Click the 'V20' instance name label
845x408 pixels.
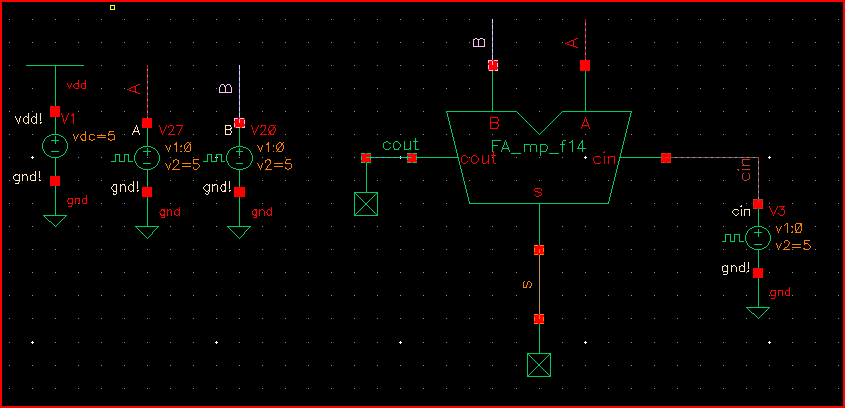(264, 130)
